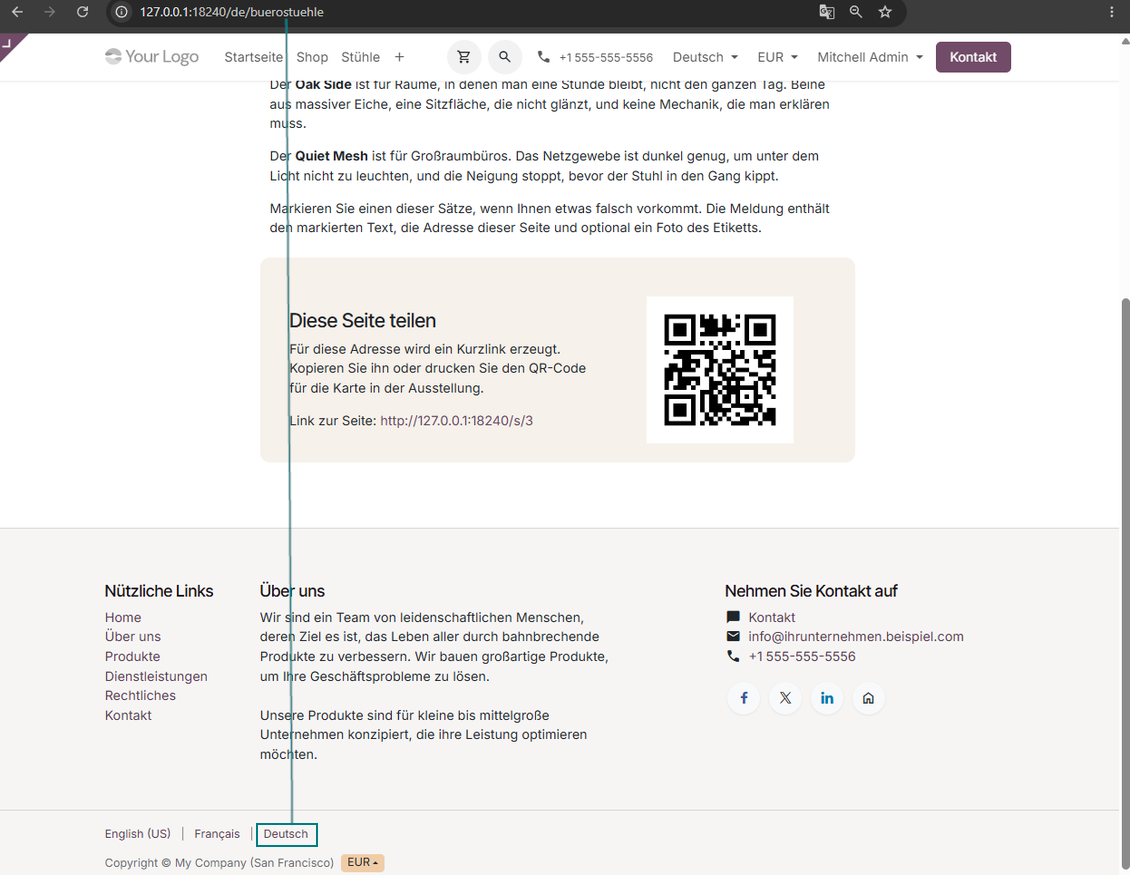Click the purple Kontakt button
Image resolution: width=1130 pixels, height=875 pixels.
(973, 57)
